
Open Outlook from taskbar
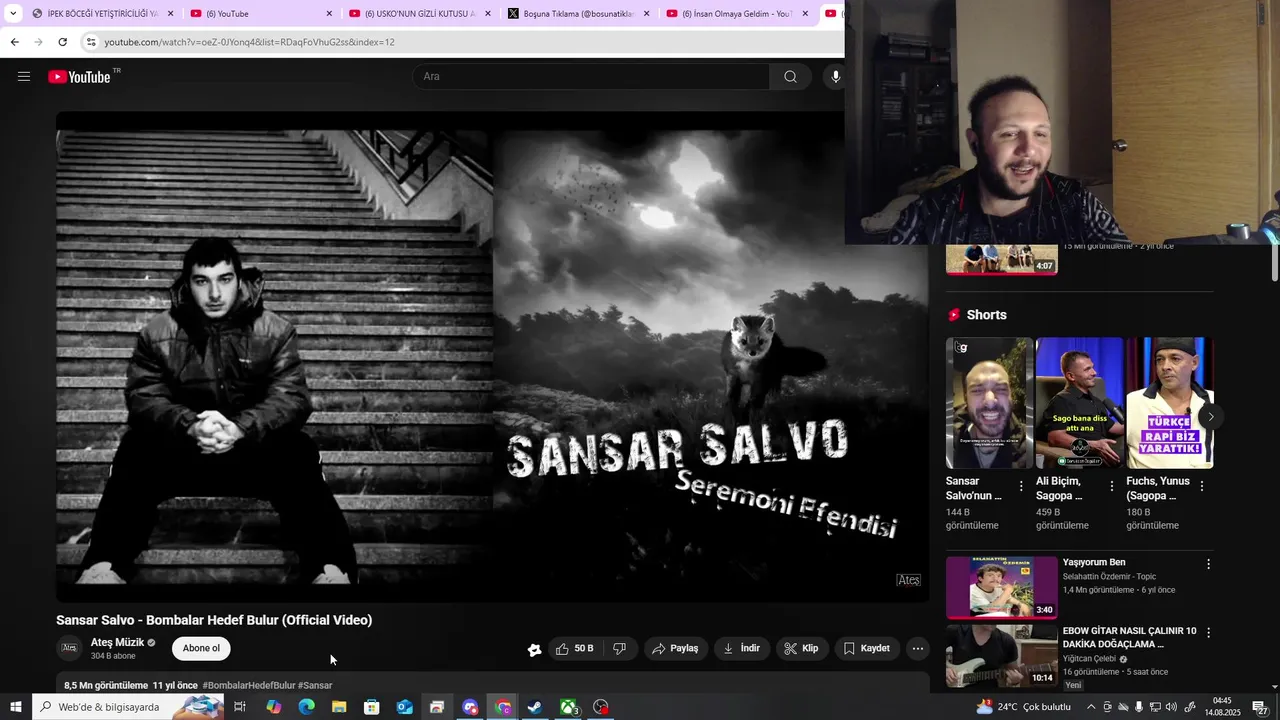404,707
